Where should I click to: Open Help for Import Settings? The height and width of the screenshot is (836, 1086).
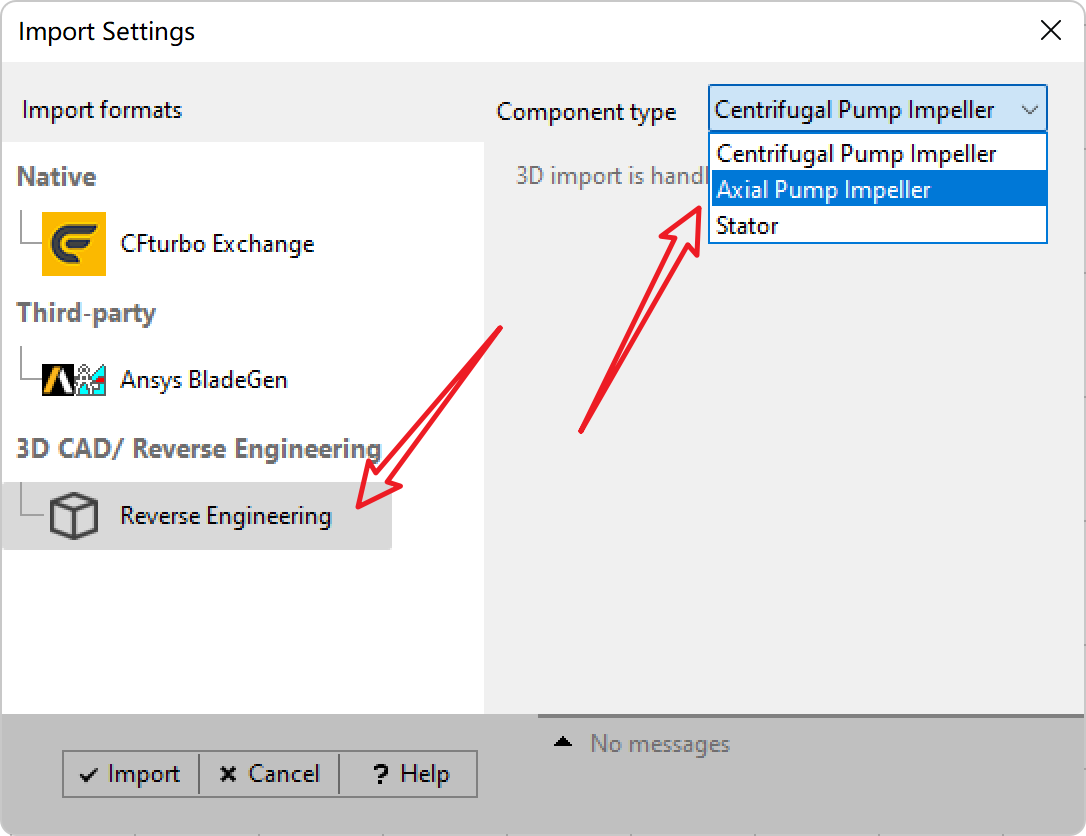[409, 774]
